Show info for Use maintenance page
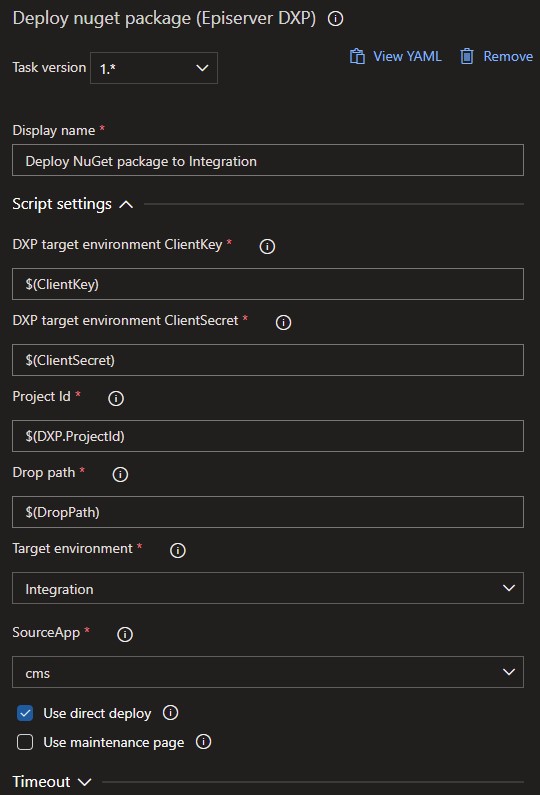Image resolution: width=540 pixels, height=795 pixels. [203, 742]
